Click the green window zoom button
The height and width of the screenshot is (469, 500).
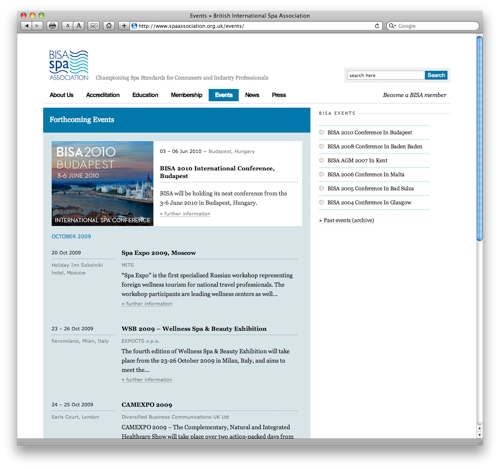coord(41,15)
